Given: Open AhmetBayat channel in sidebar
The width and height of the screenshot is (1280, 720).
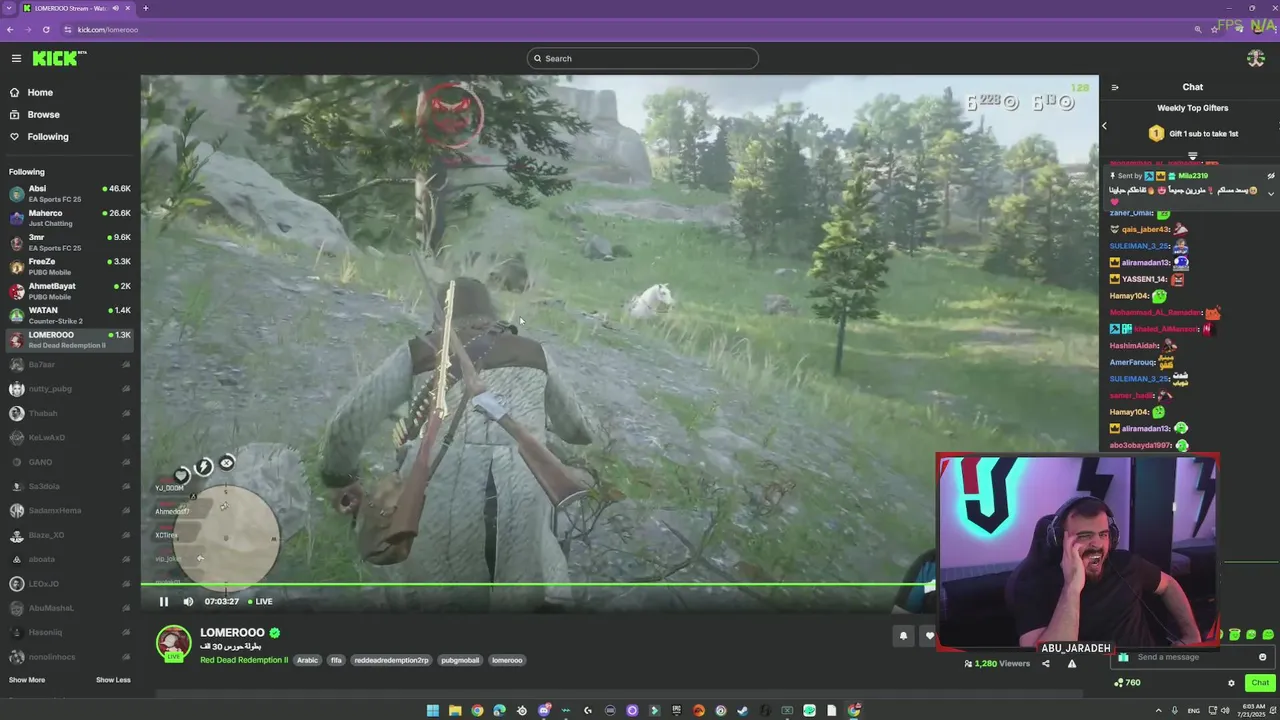Looking at the screenshot, I should [70, 291].
